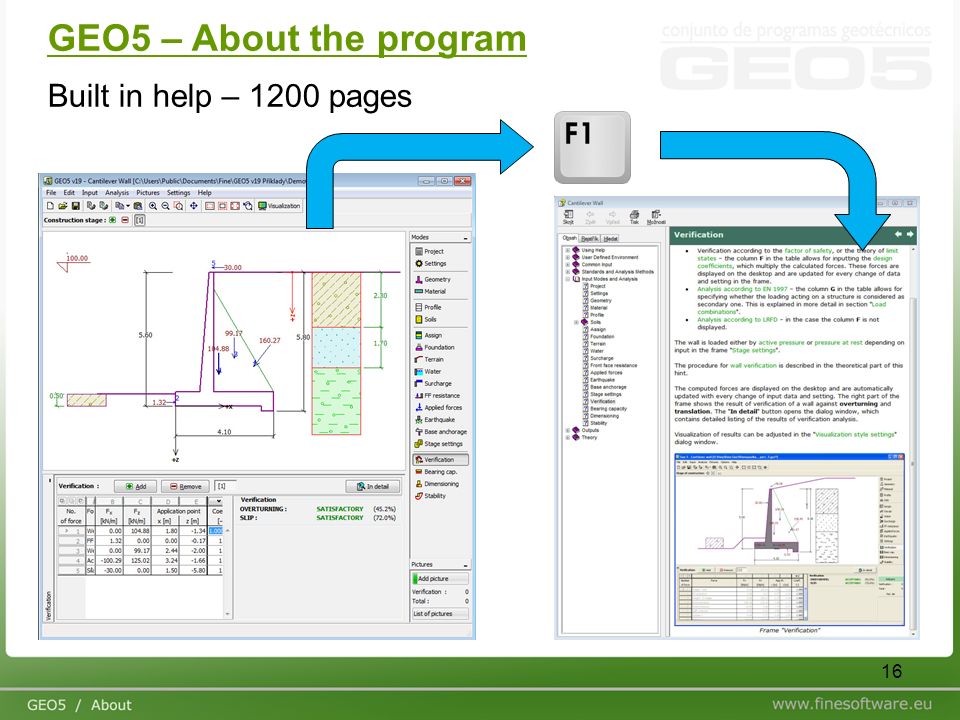Open the Stability mode
This screenshot has height=720, width=960.
[430, 496]
